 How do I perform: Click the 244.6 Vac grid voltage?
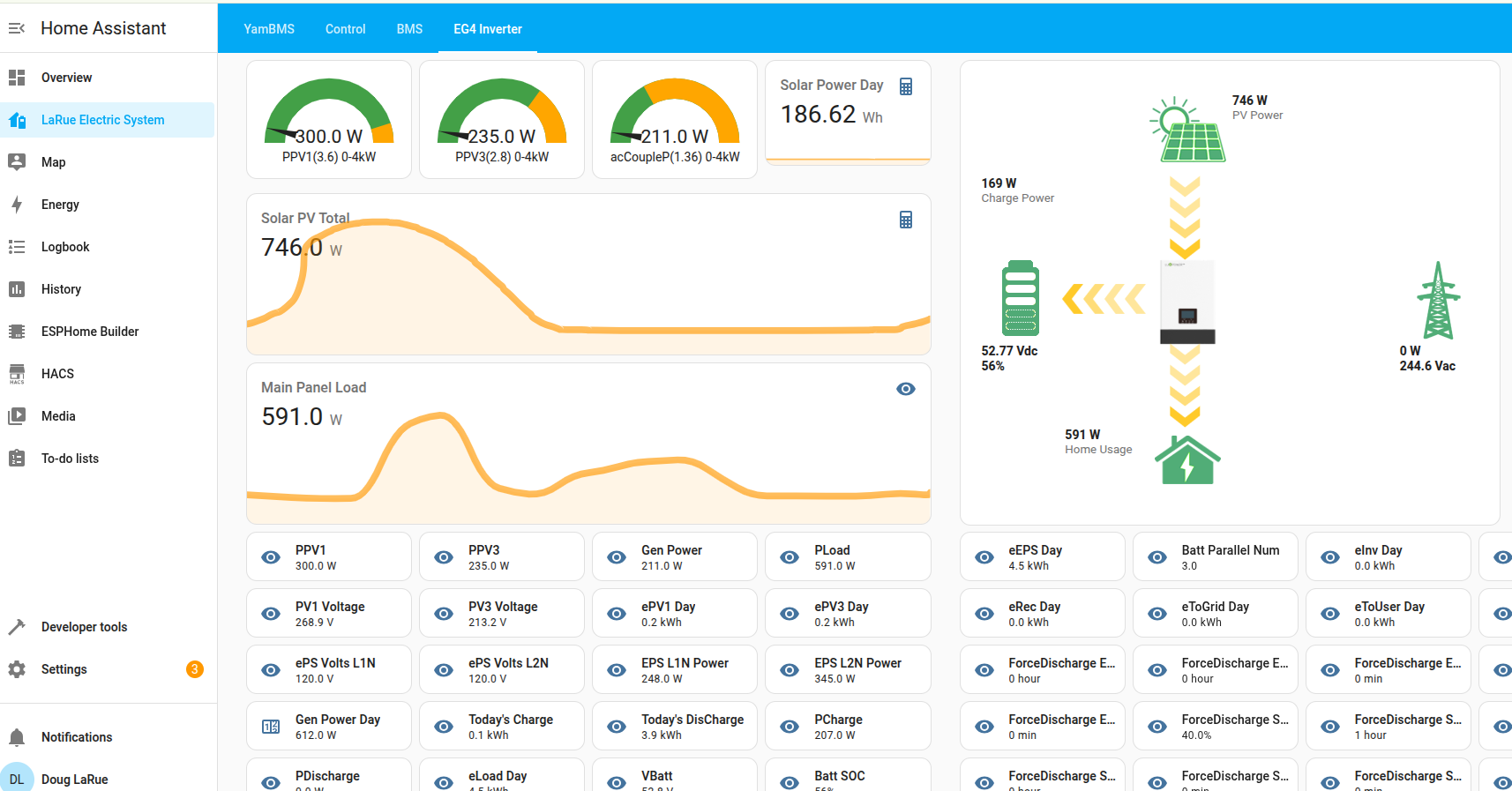(1427, 366)
